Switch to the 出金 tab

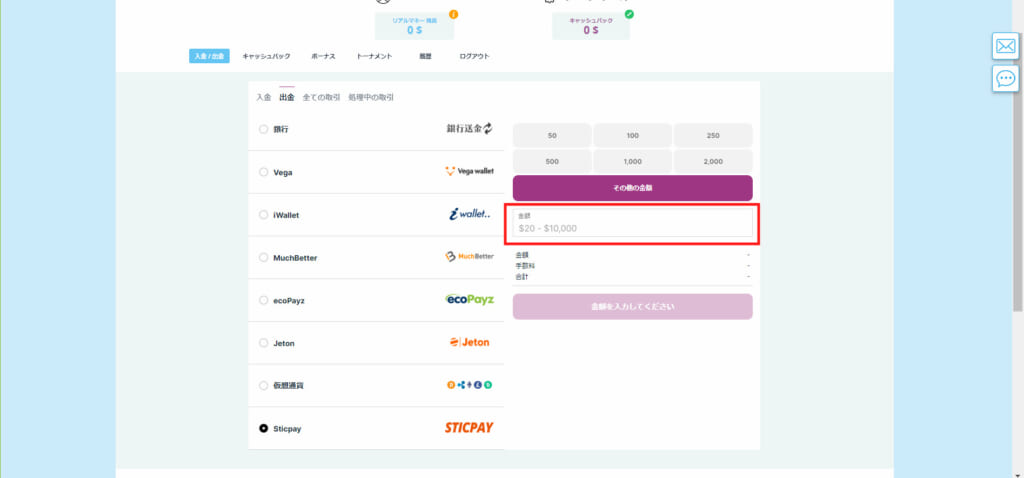[x=287, y=97]
